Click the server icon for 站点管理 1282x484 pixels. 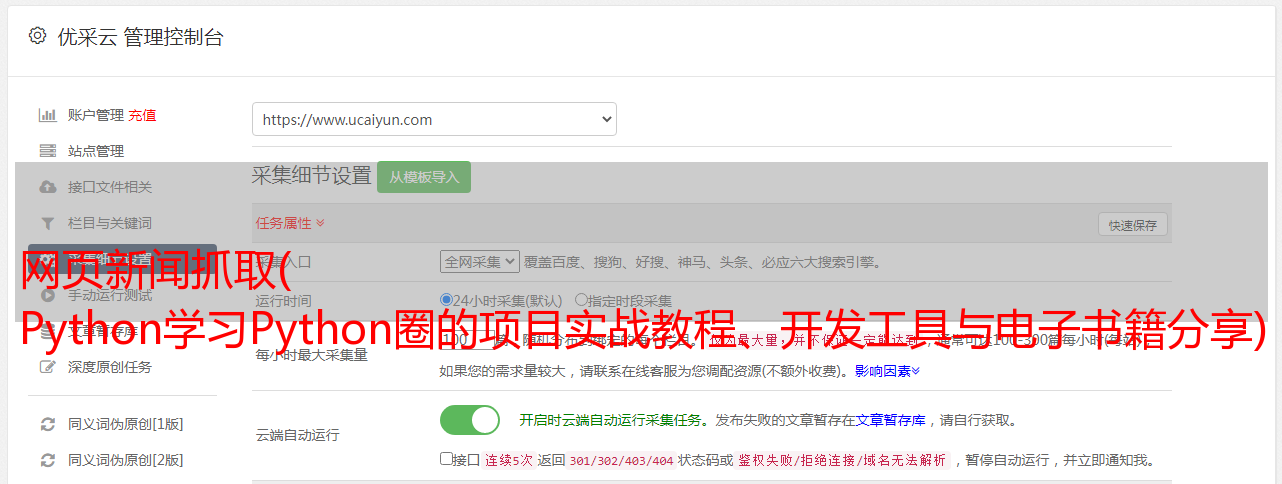47,151
